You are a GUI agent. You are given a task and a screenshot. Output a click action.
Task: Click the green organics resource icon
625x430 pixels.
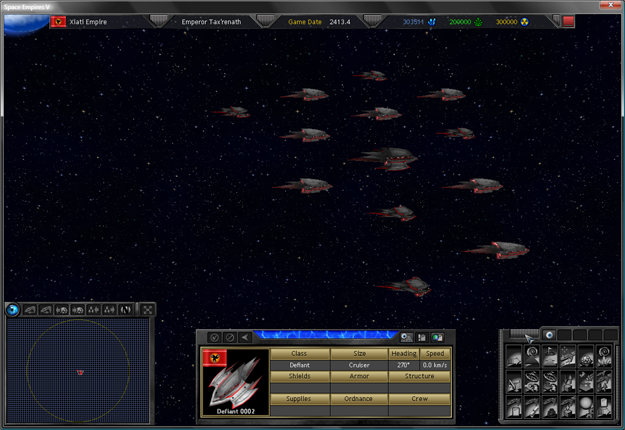tap(478, 22)
